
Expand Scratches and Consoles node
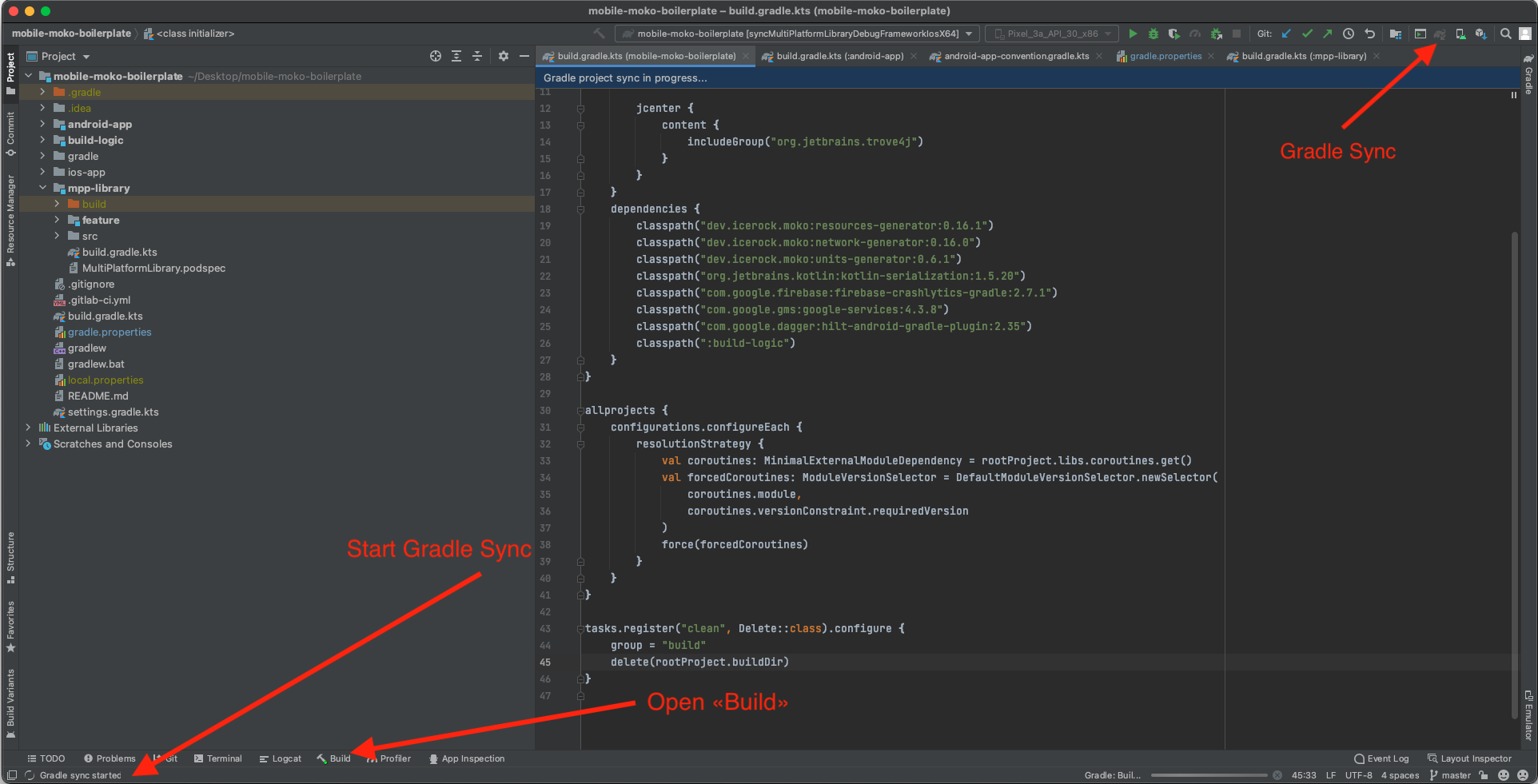click(x=28, y=444)
